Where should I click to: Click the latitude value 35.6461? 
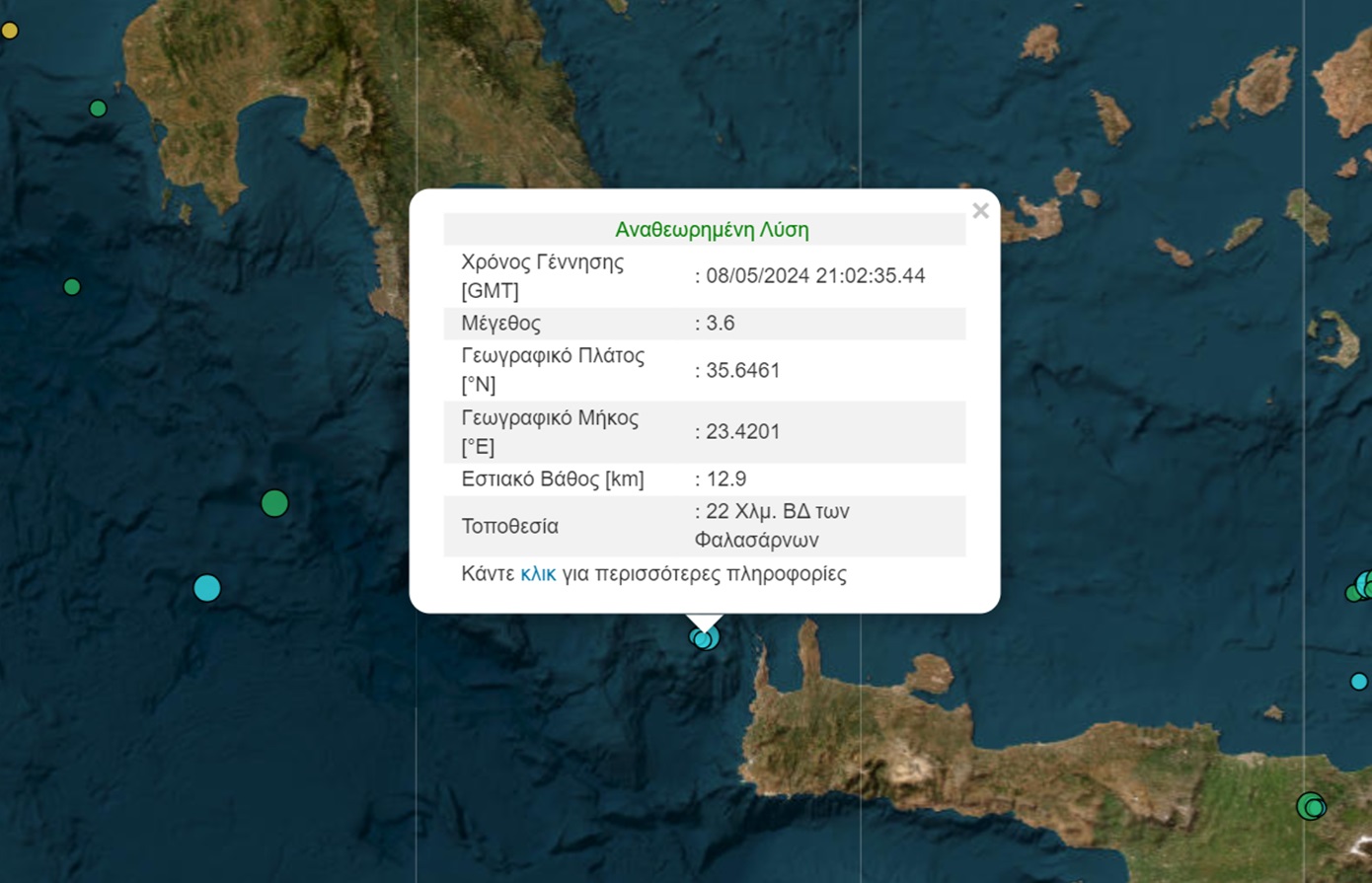[x=742, y=371]
